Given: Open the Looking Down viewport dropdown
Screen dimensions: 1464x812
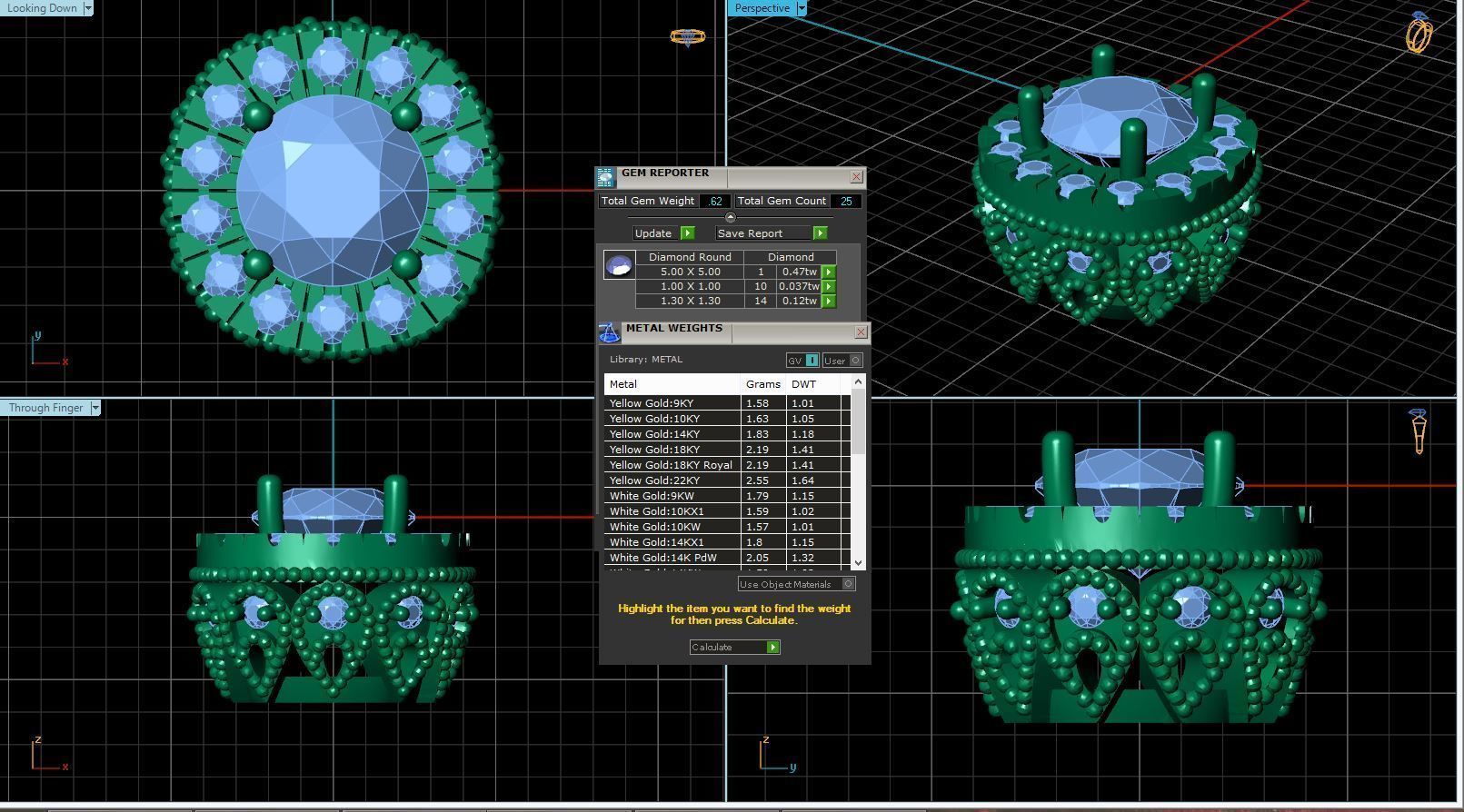Looking at the screenshot, I should coord(88,8).
